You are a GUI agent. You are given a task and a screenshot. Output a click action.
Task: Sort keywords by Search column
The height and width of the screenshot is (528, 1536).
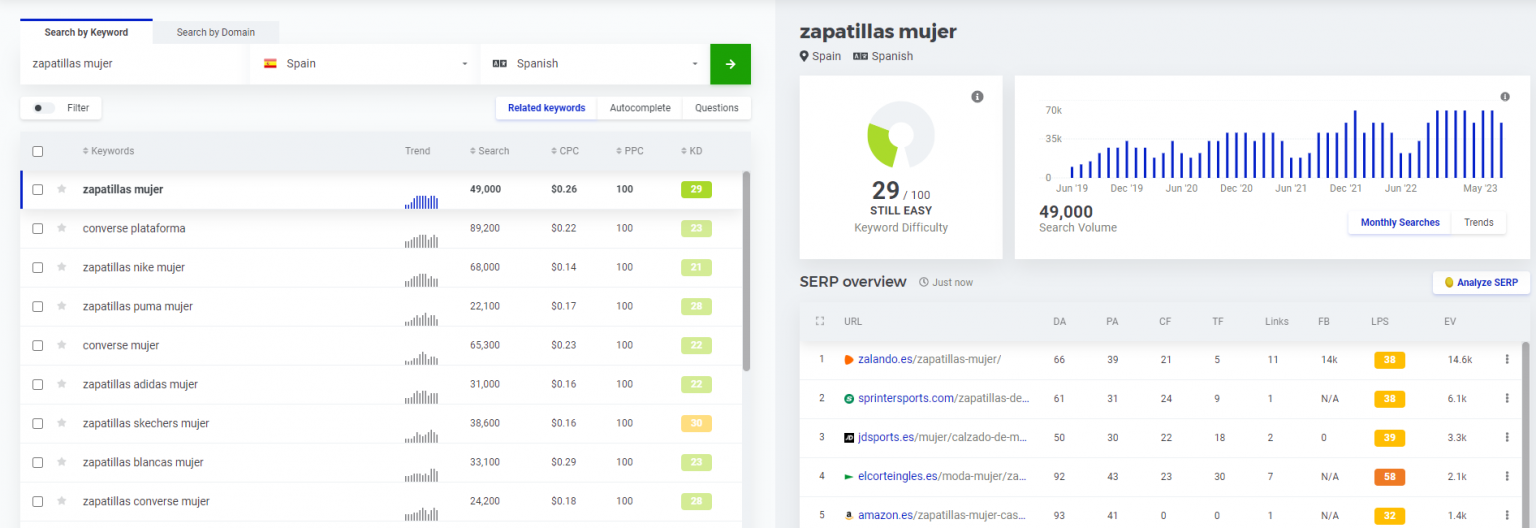pos(489,151)
